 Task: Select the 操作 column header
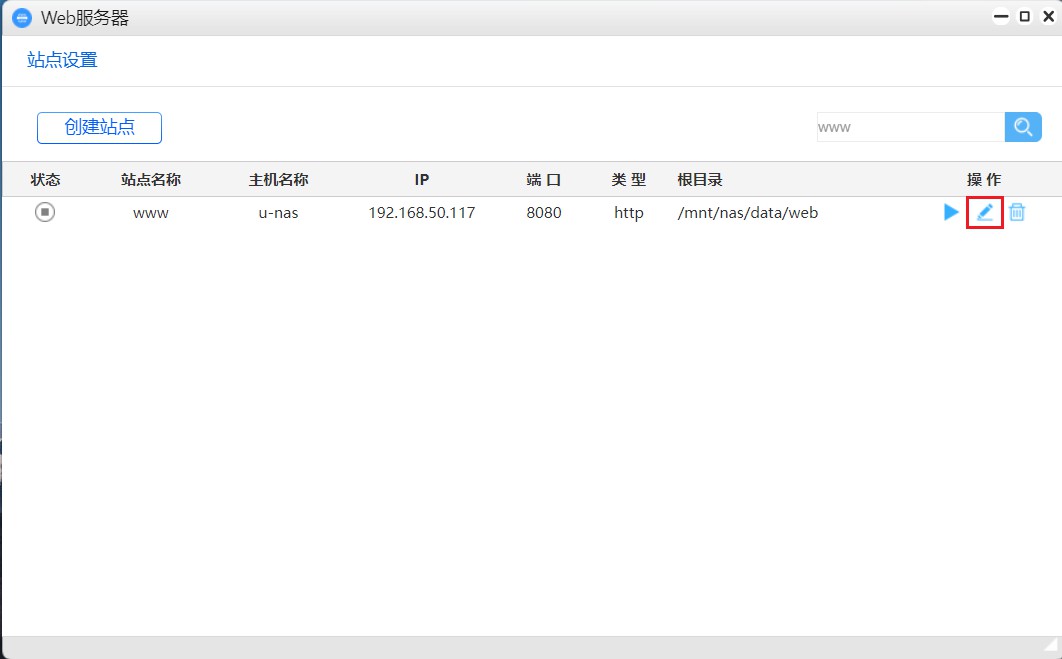click(x=984, y=179)
